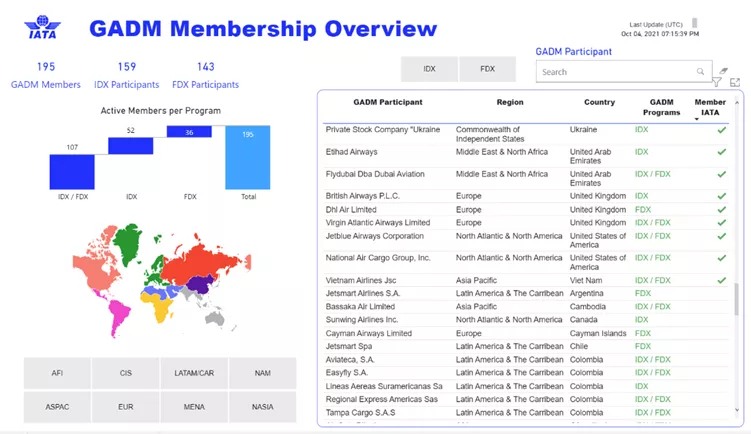This screenshot has height=434, width=751.
Task: Click Cambodia country cell
Action: click(588, 307)
